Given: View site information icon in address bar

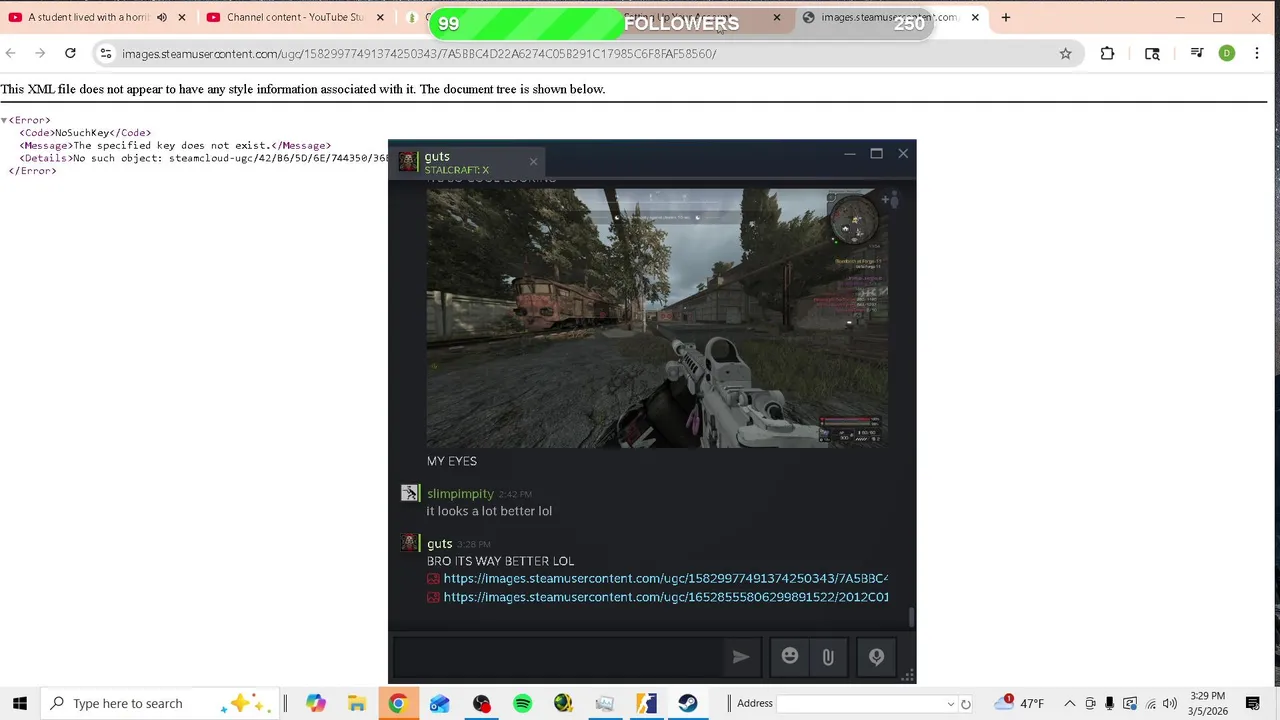Looking at the screenshot, I should tap(106, 53).
